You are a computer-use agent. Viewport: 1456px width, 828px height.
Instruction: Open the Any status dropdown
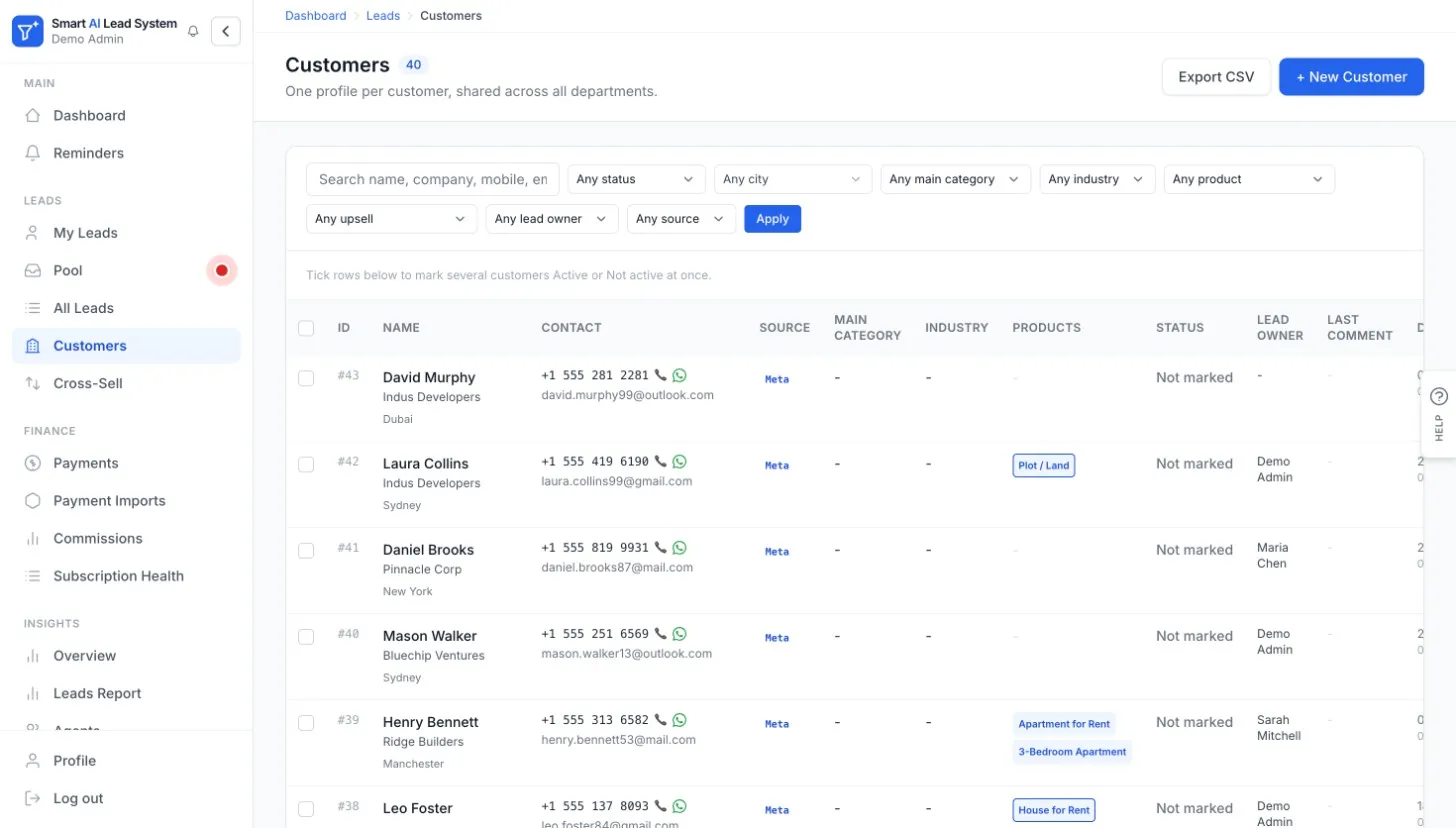tap(636, 179)
